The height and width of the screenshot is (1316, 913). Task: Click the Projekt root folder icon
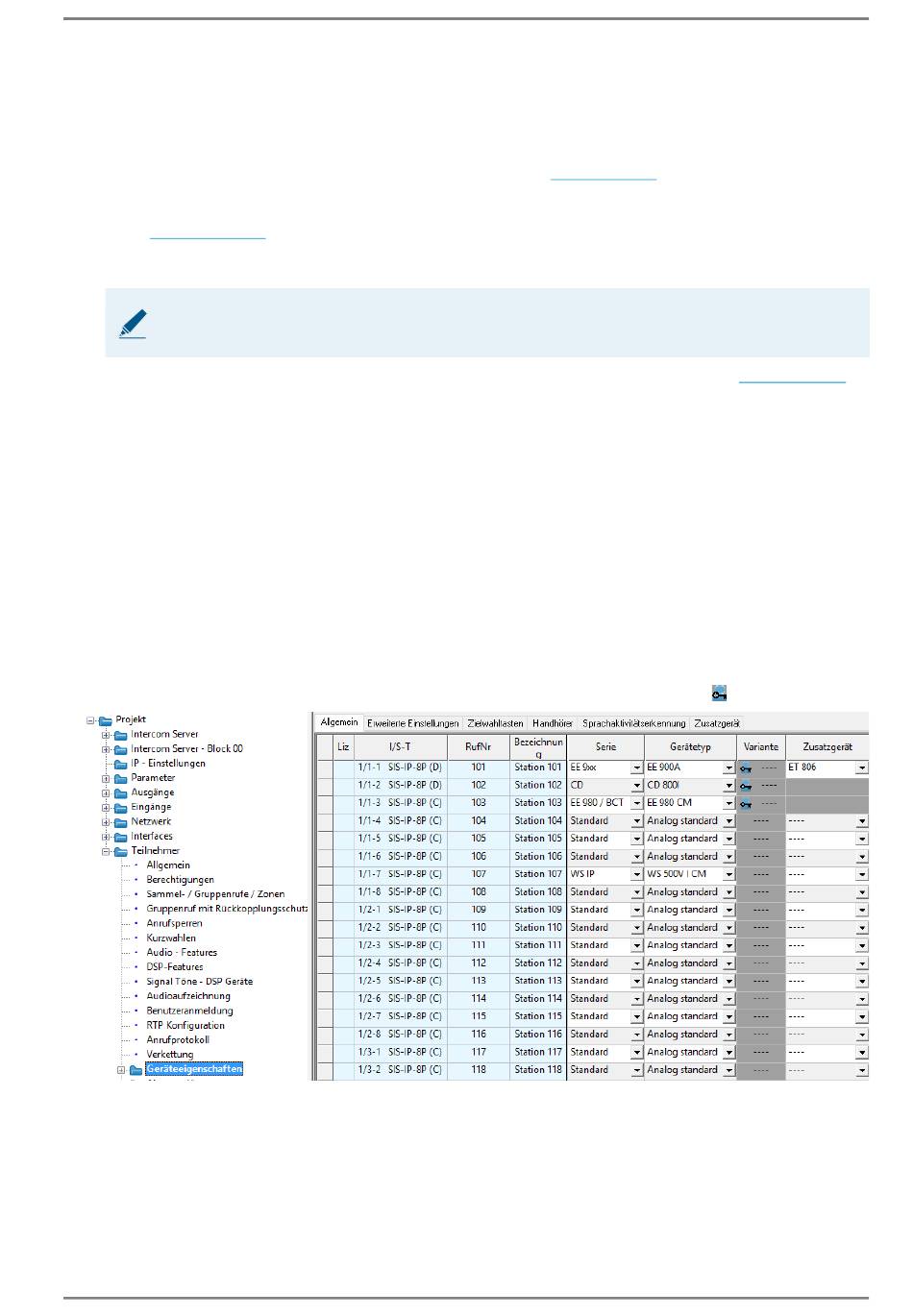106,719
